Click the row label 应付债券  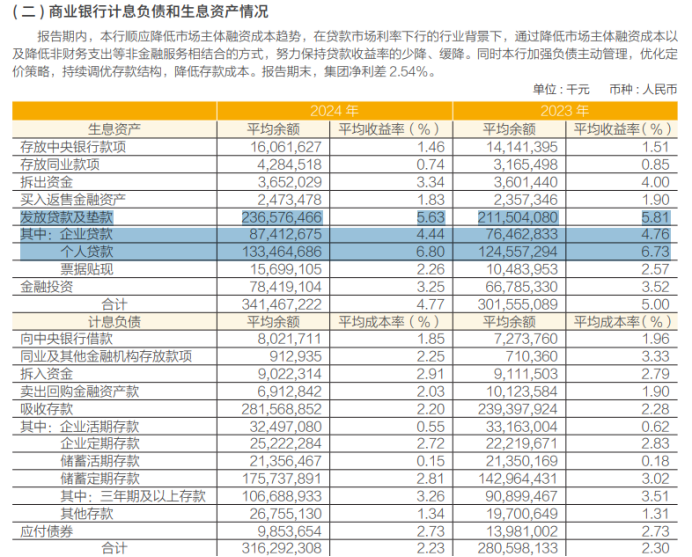tap(46, 531)
